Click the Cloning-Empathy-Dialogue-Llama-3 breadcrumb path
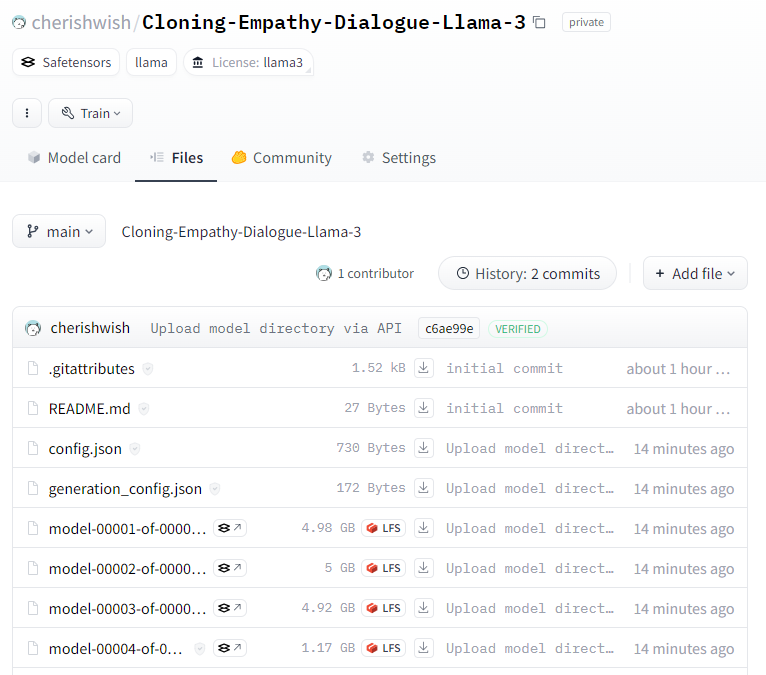Screen dimensions: 766x675 (241, 232)
